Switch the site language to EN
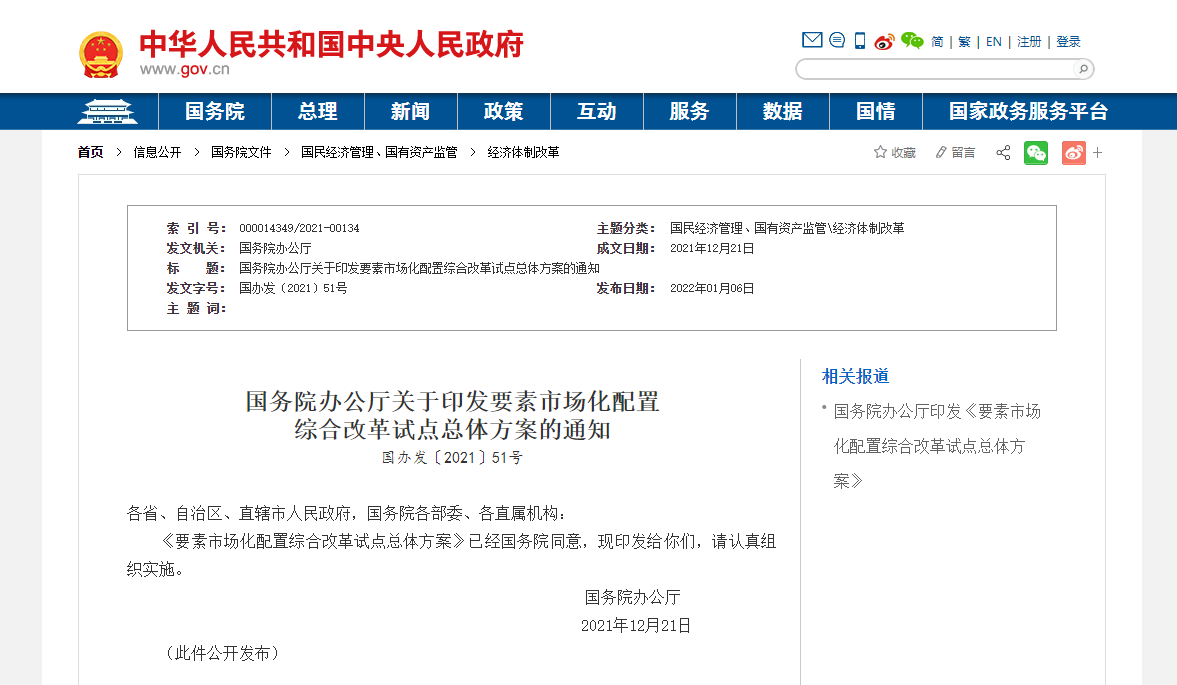 [x=992, y=41]
